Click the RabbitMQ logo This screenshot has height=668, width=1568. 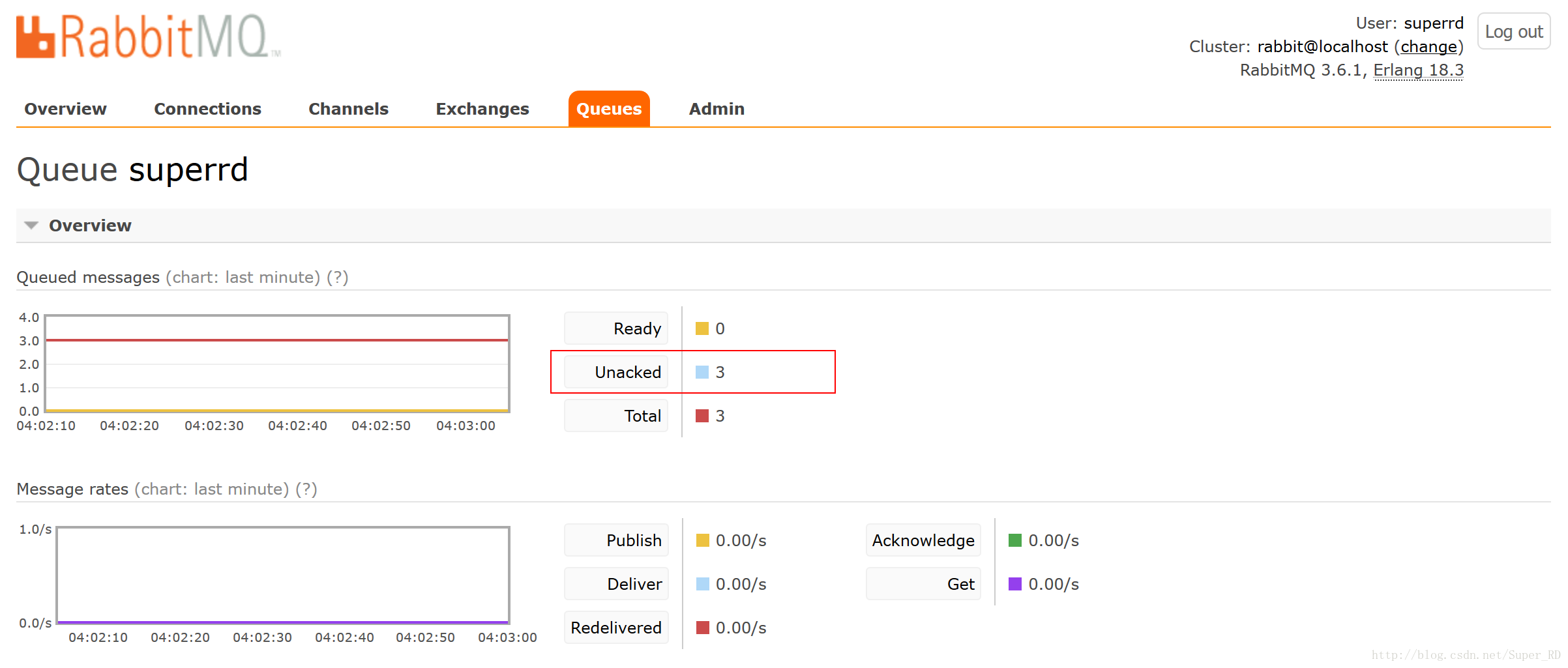(148, 36)
